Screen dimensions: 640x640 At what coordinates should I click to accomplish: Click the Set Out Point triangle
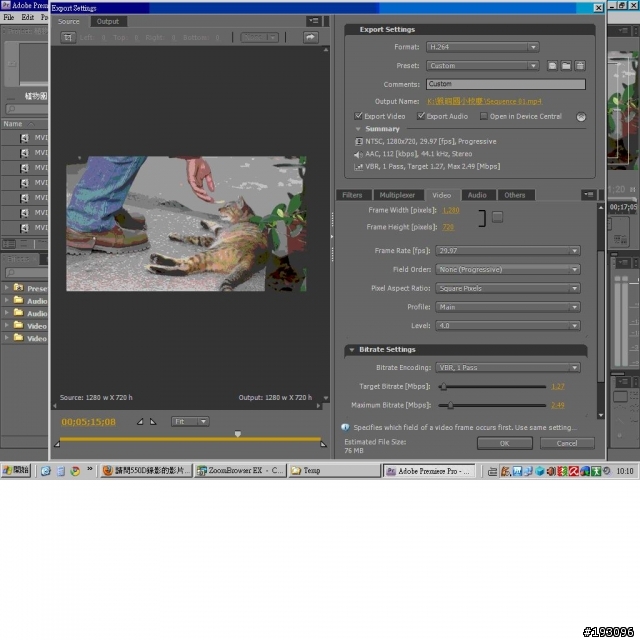tap(153, 421)
